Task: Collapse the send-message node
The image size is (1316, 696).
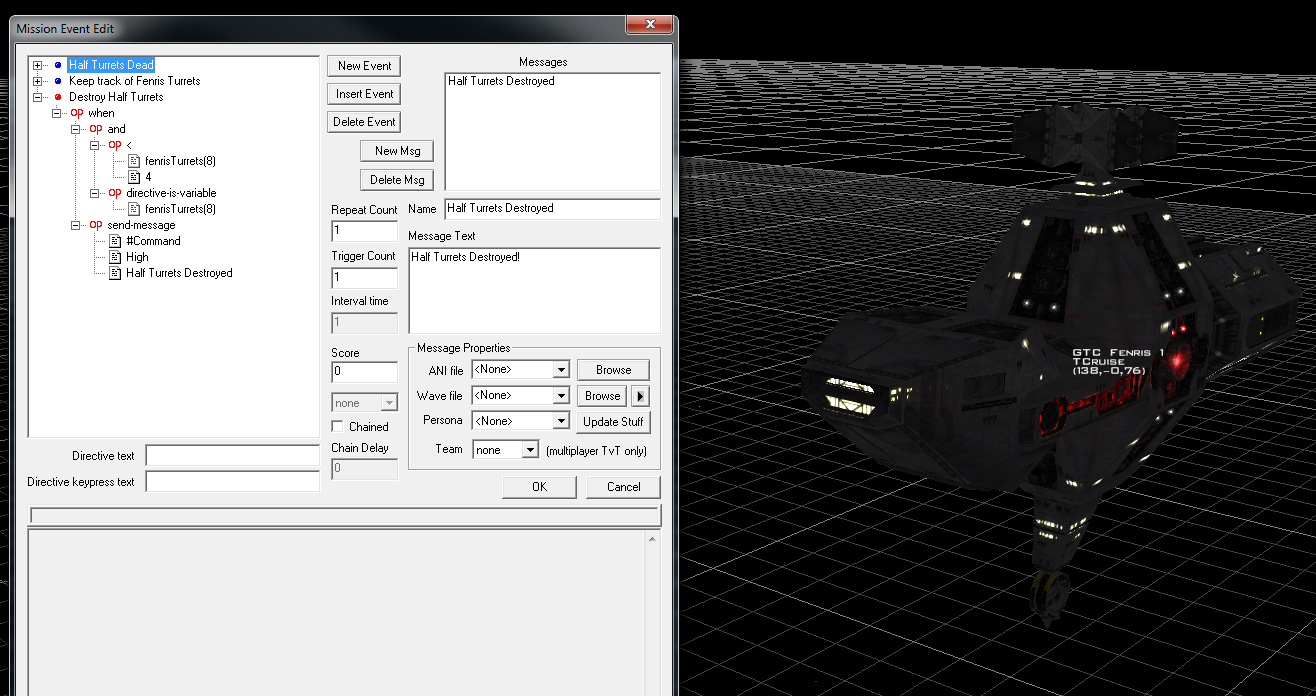Action: tap(76, 225)
